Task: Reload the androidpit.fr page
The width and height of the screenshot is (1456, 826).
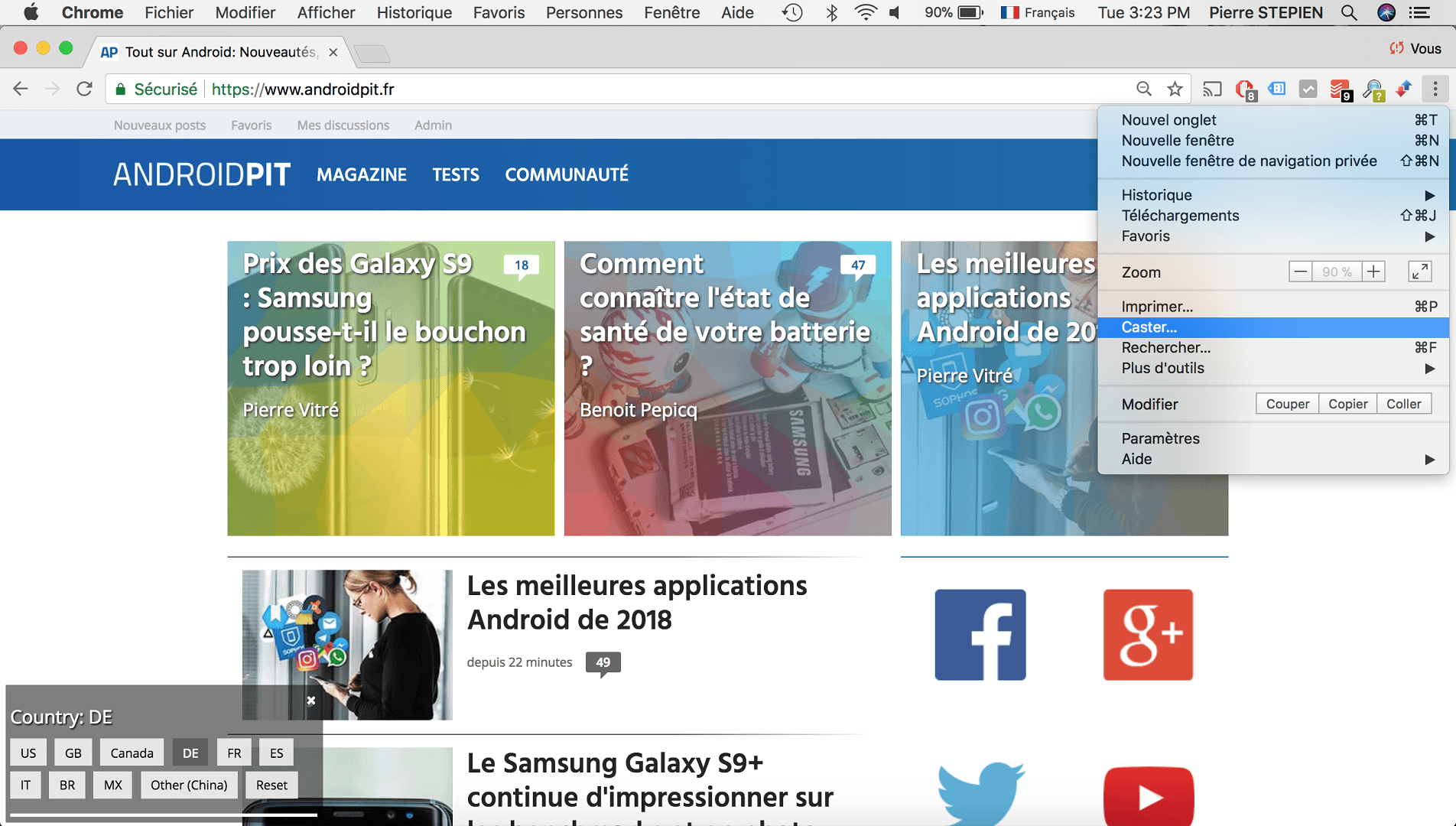Action: coord(84,89)
